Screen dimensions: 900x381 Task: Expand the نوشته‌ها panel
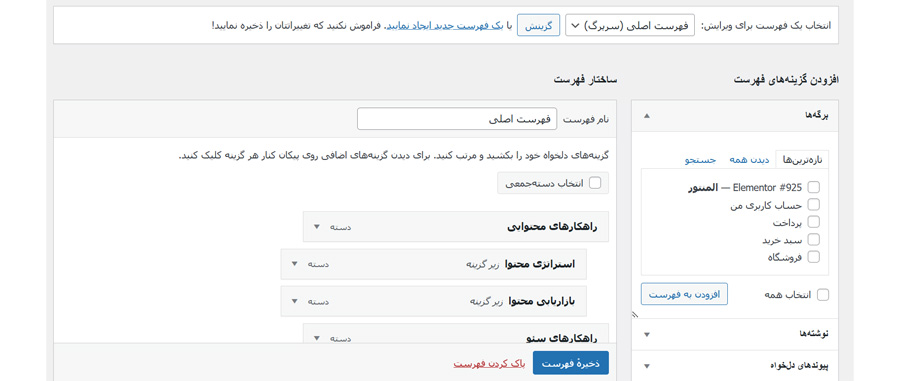(735, 334)
